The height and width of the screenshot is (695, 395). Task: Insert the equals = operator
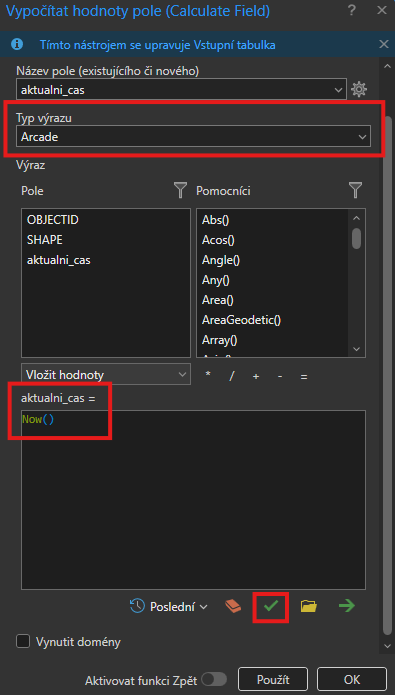point(304,376)
